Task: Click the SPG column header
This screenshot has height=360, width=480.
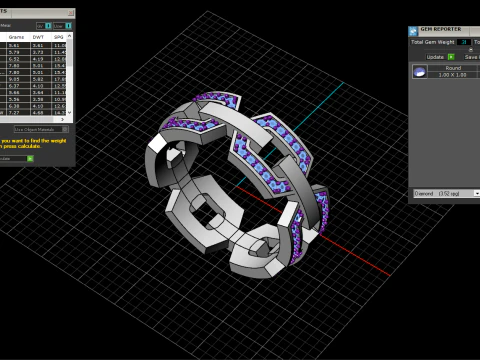Action: tap(59, 37)
